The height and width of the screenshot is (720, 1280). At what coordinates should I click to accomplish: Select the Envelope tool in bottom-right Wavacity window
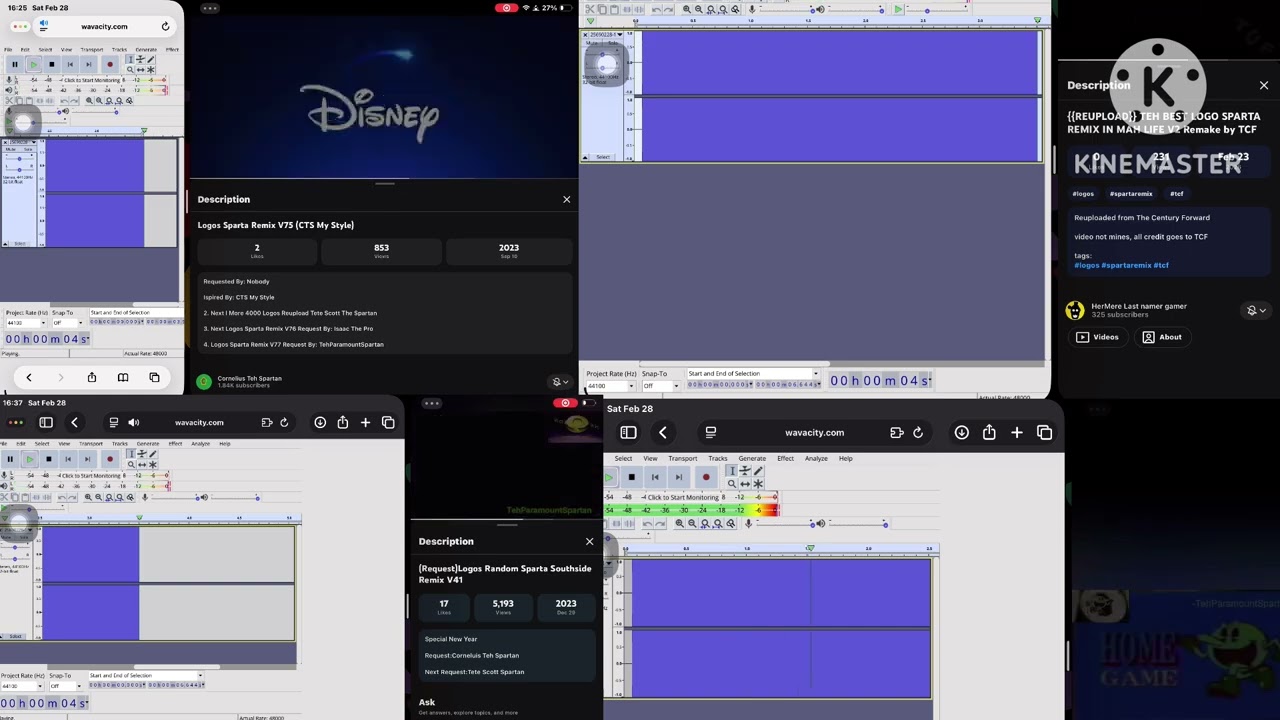click(x=745, y=471)
